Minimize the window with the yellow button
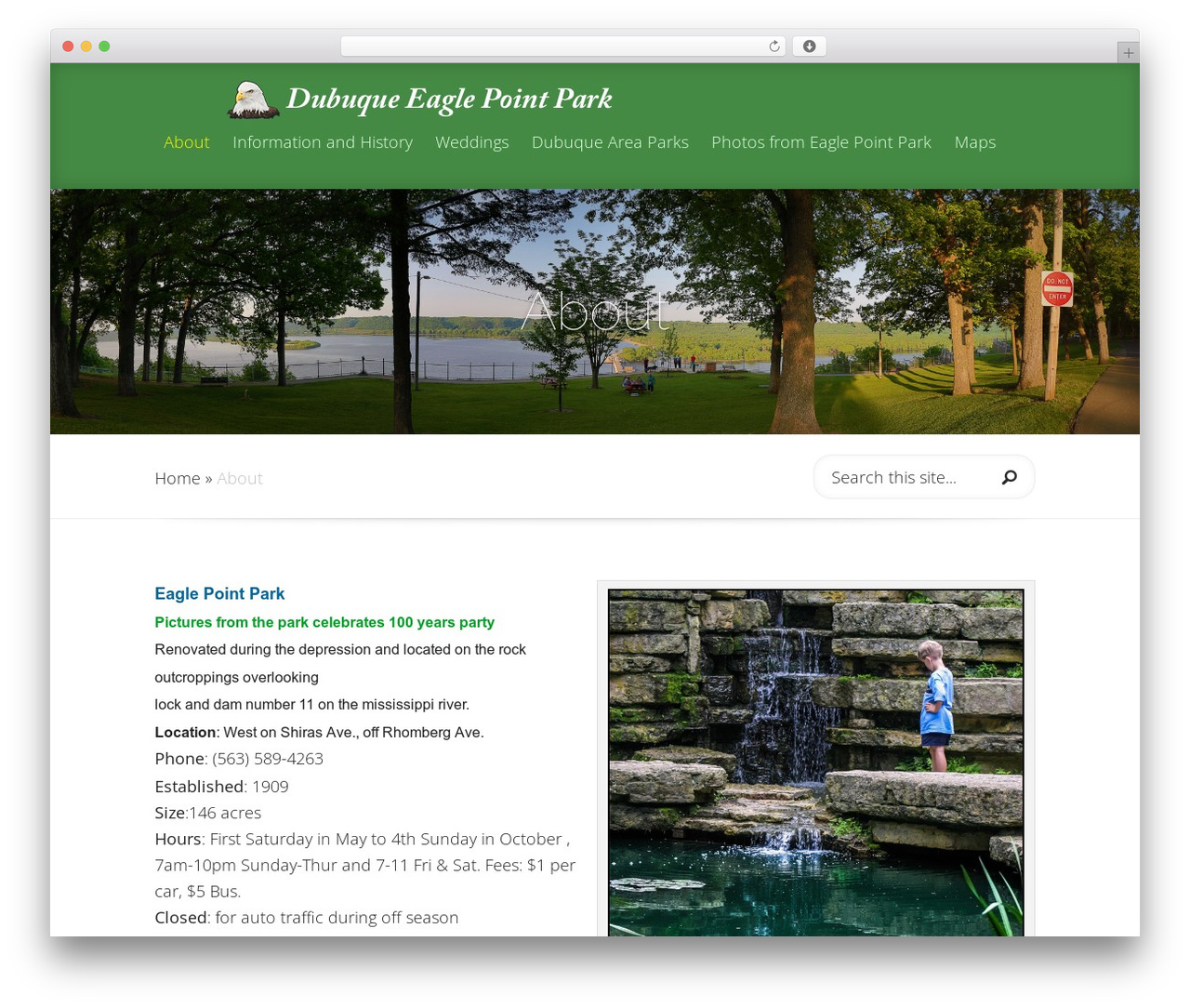Image resolution: width=1190 pixels, height=1008 pixels. pos(86,46)
